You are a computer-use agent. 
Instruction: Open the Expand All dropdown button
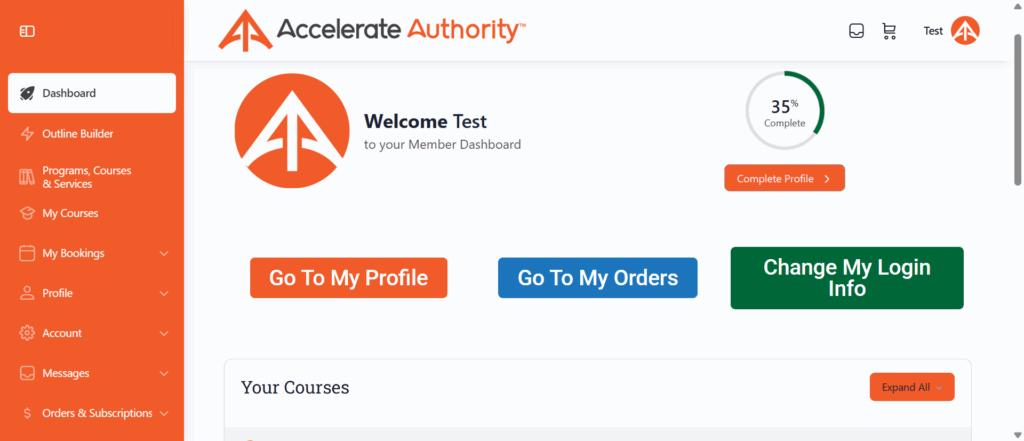tap(912, 387)
